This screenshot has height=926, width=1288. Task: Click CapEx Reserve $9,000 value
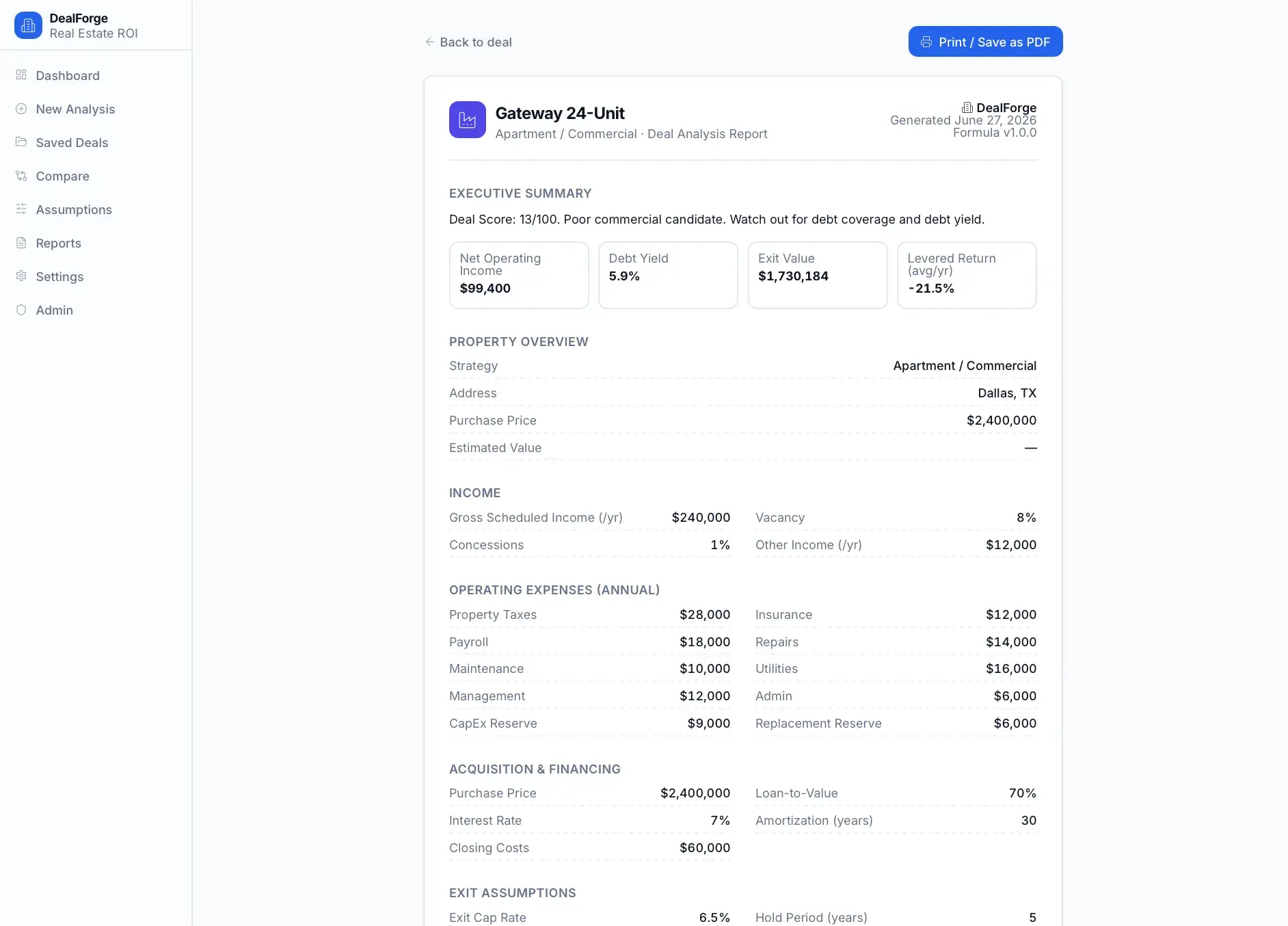coord(709,724)
